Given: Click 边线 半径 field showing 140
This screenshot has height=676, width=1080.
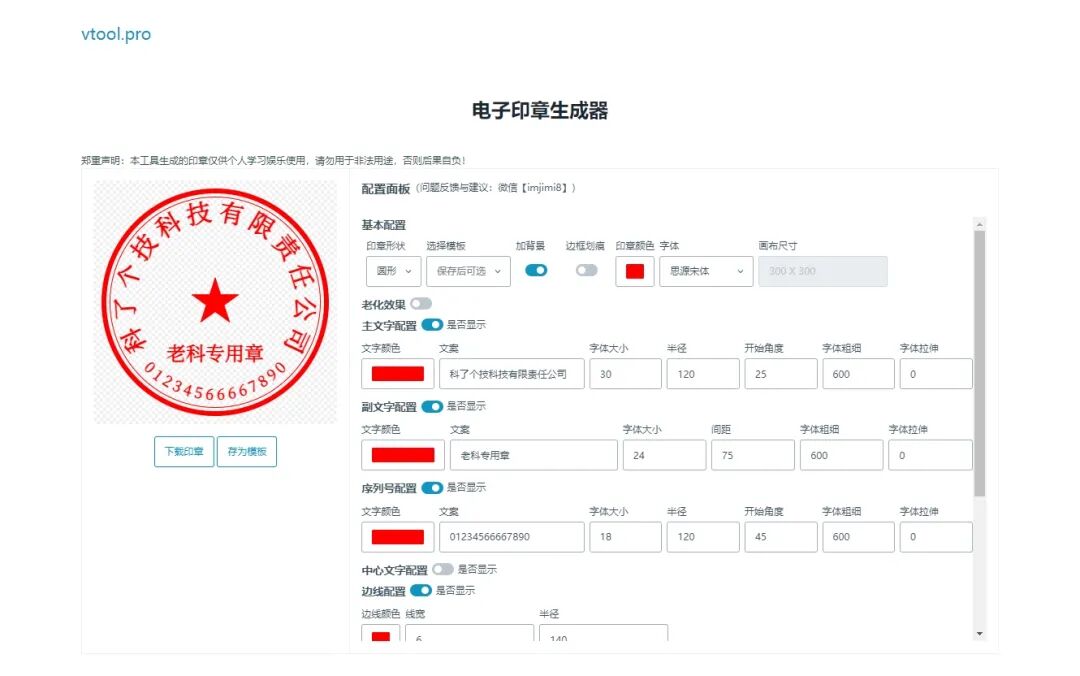Looking at the screenshot, I should click(x=603, y=633).
